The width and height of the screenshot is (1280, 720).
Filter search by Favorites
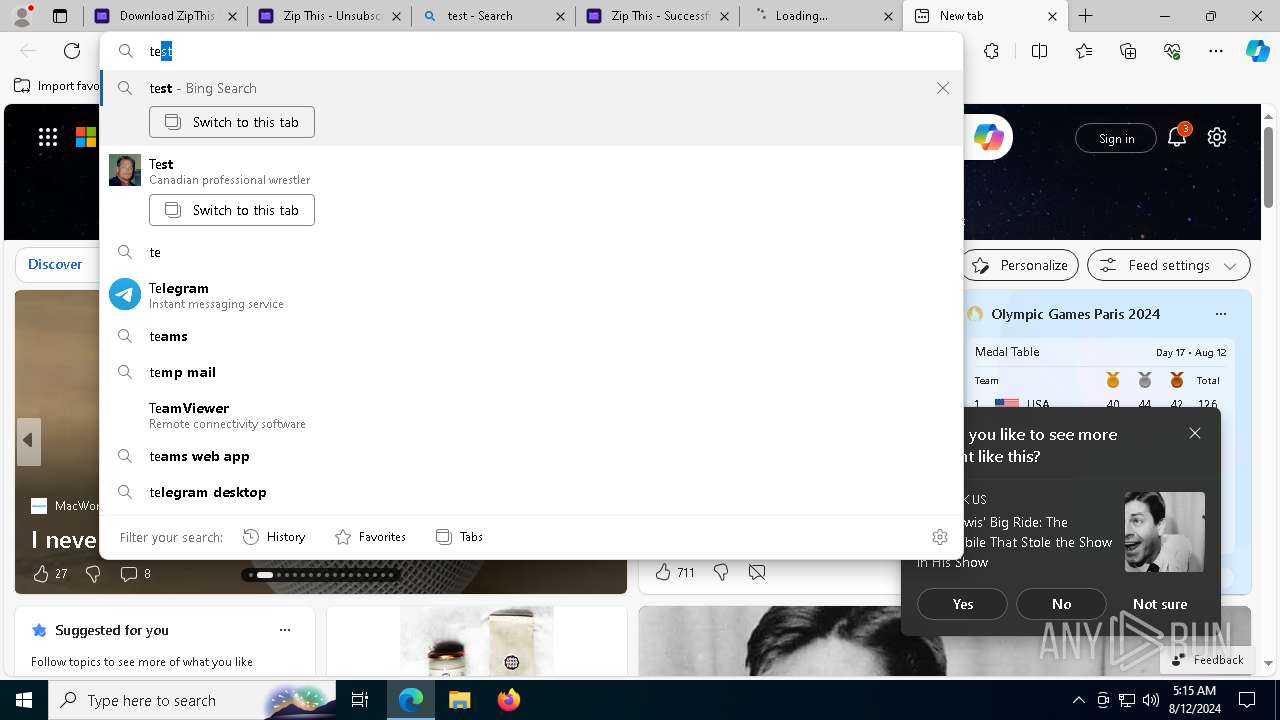[x=370, y=537]
